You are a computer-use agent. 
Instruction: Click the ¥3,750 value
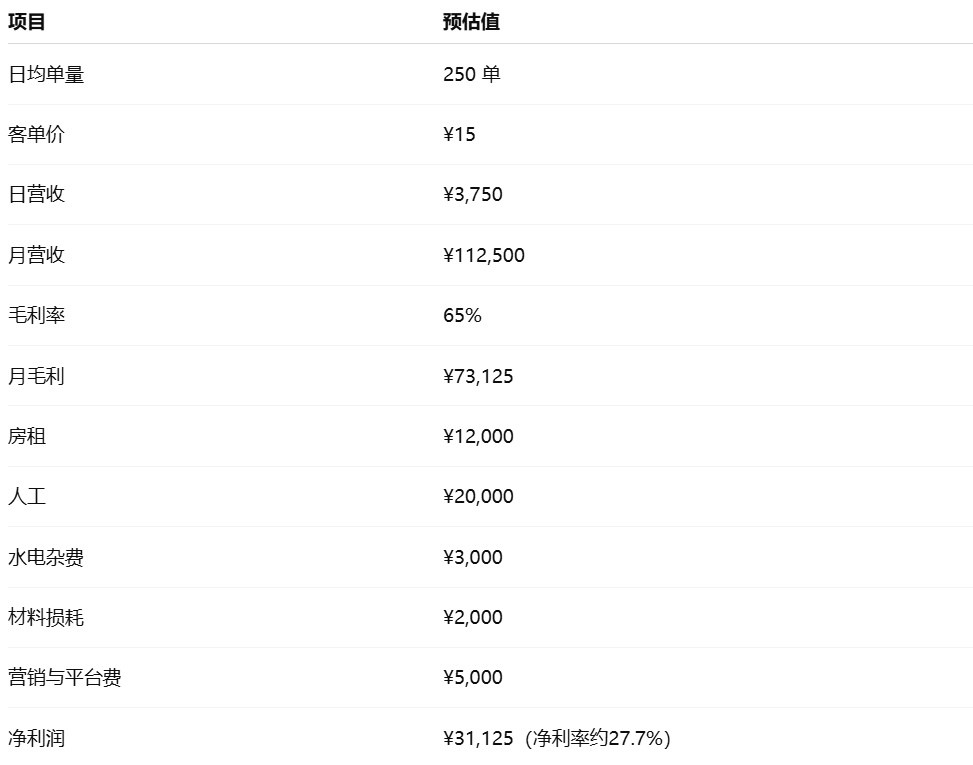[473, 195]
